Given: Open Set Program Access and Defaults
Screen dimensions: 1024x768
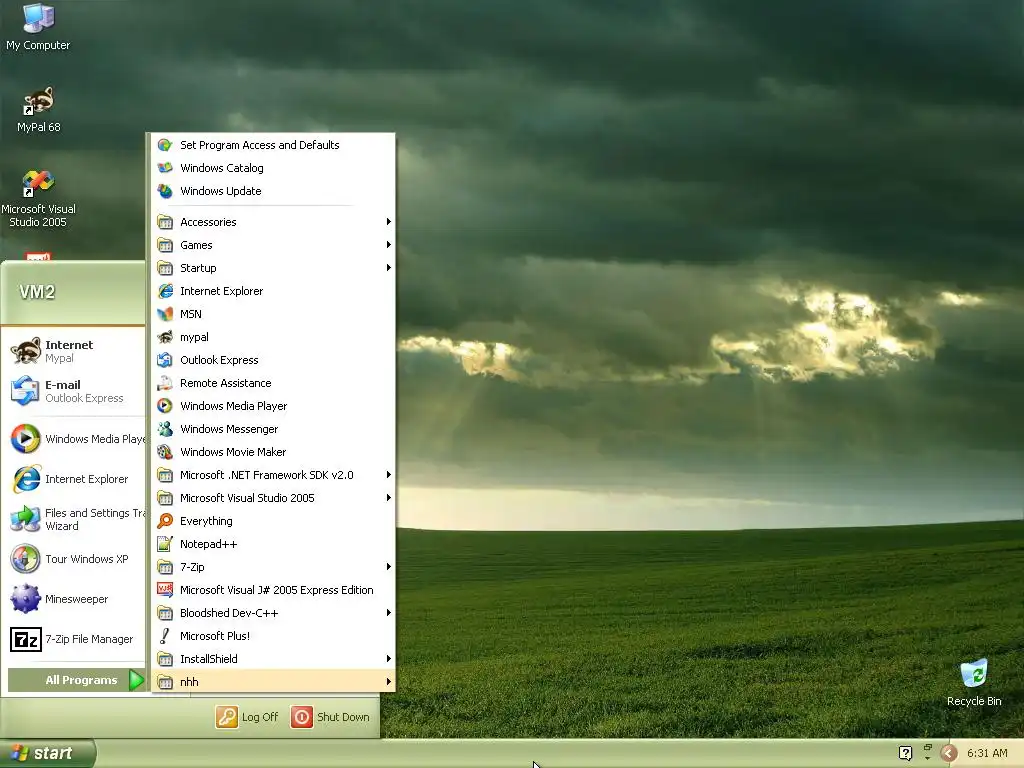Looking at the screenshot, I should click(274, 145).
